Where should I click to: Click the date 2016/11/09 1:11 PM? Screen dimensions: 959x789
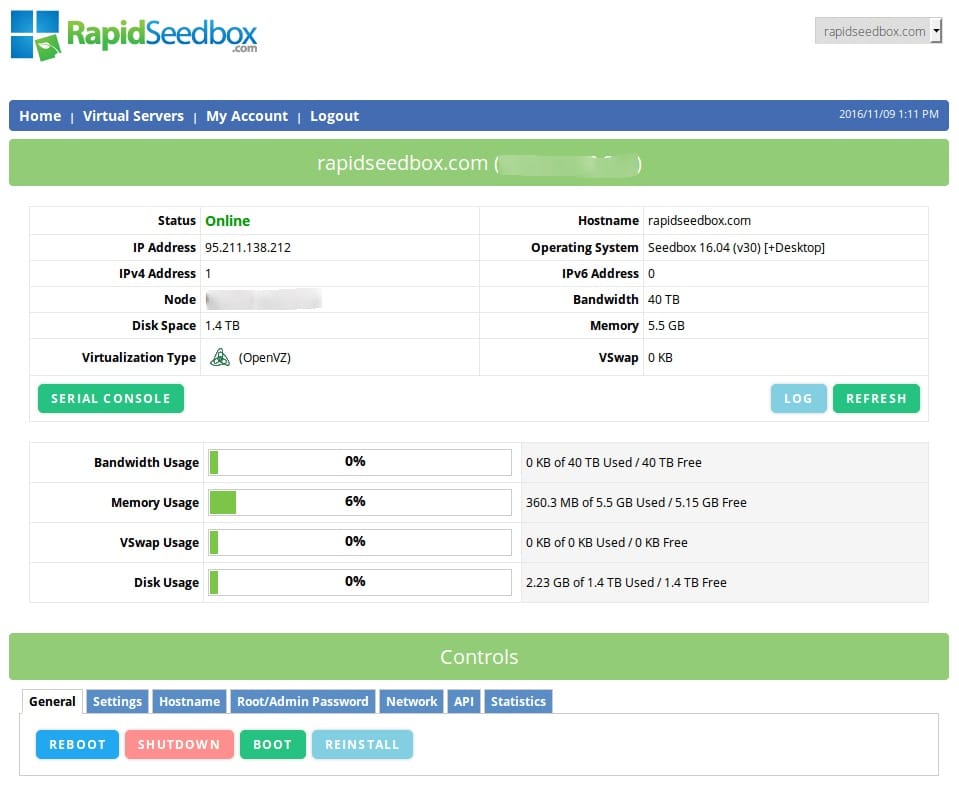pos(888,114)
